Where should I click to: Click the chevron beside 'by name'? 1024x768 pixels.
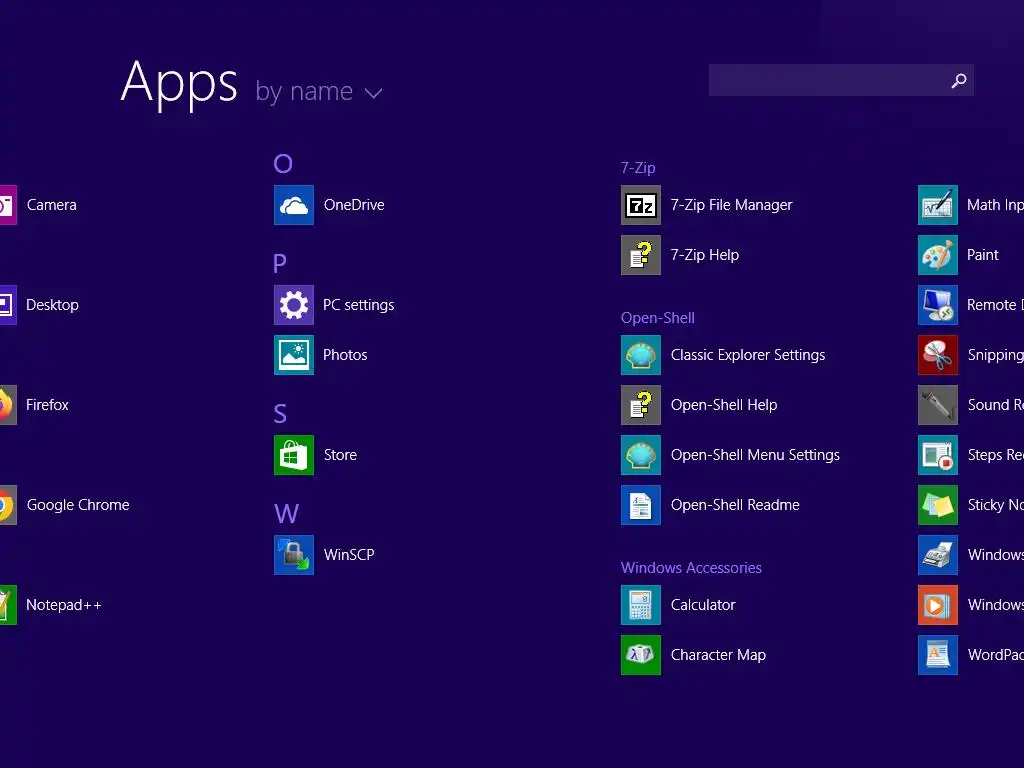(374, 93)
